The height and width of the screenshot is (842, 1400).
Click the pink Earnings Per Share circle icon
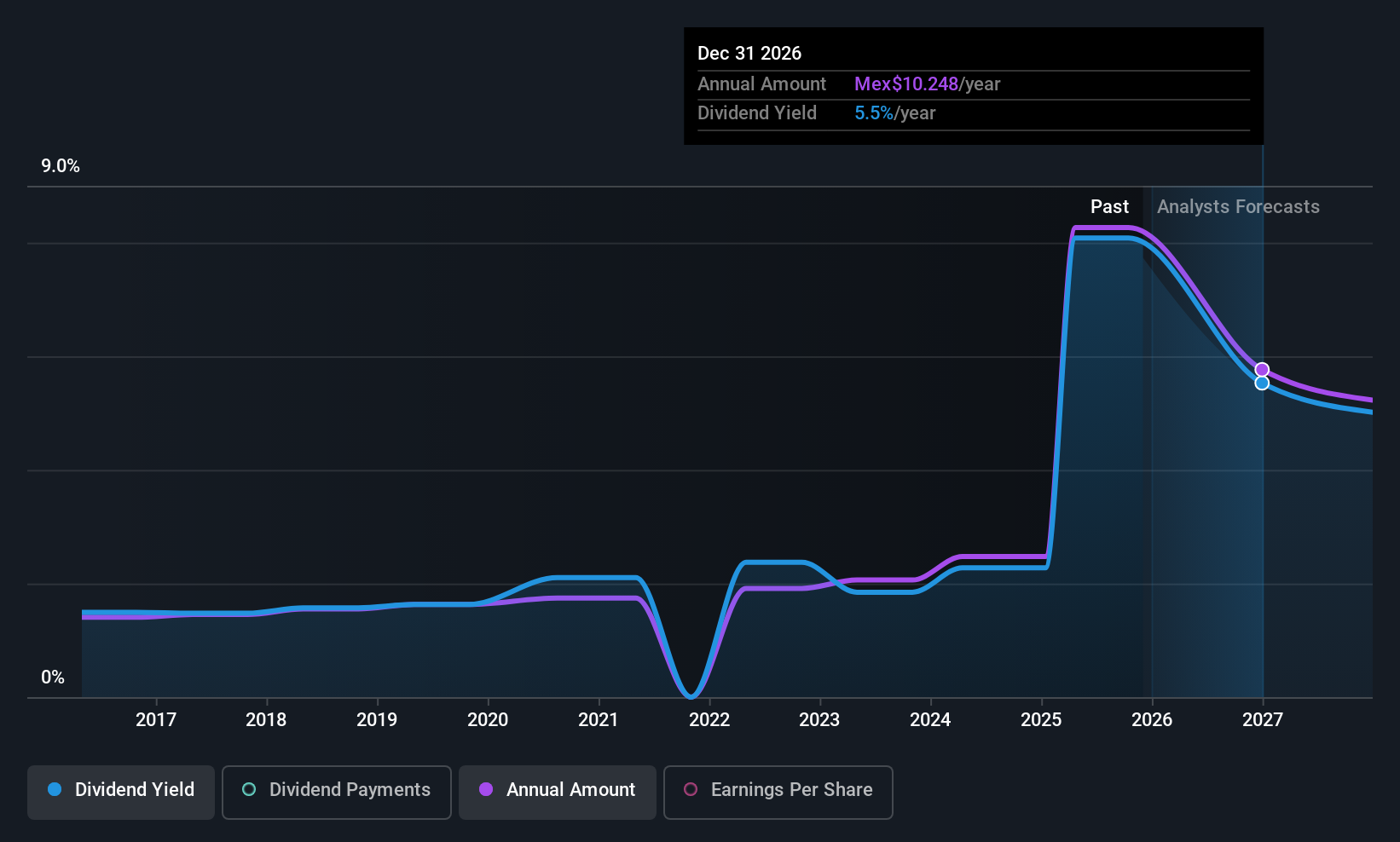pyautogui.click(x=691, y=790)
